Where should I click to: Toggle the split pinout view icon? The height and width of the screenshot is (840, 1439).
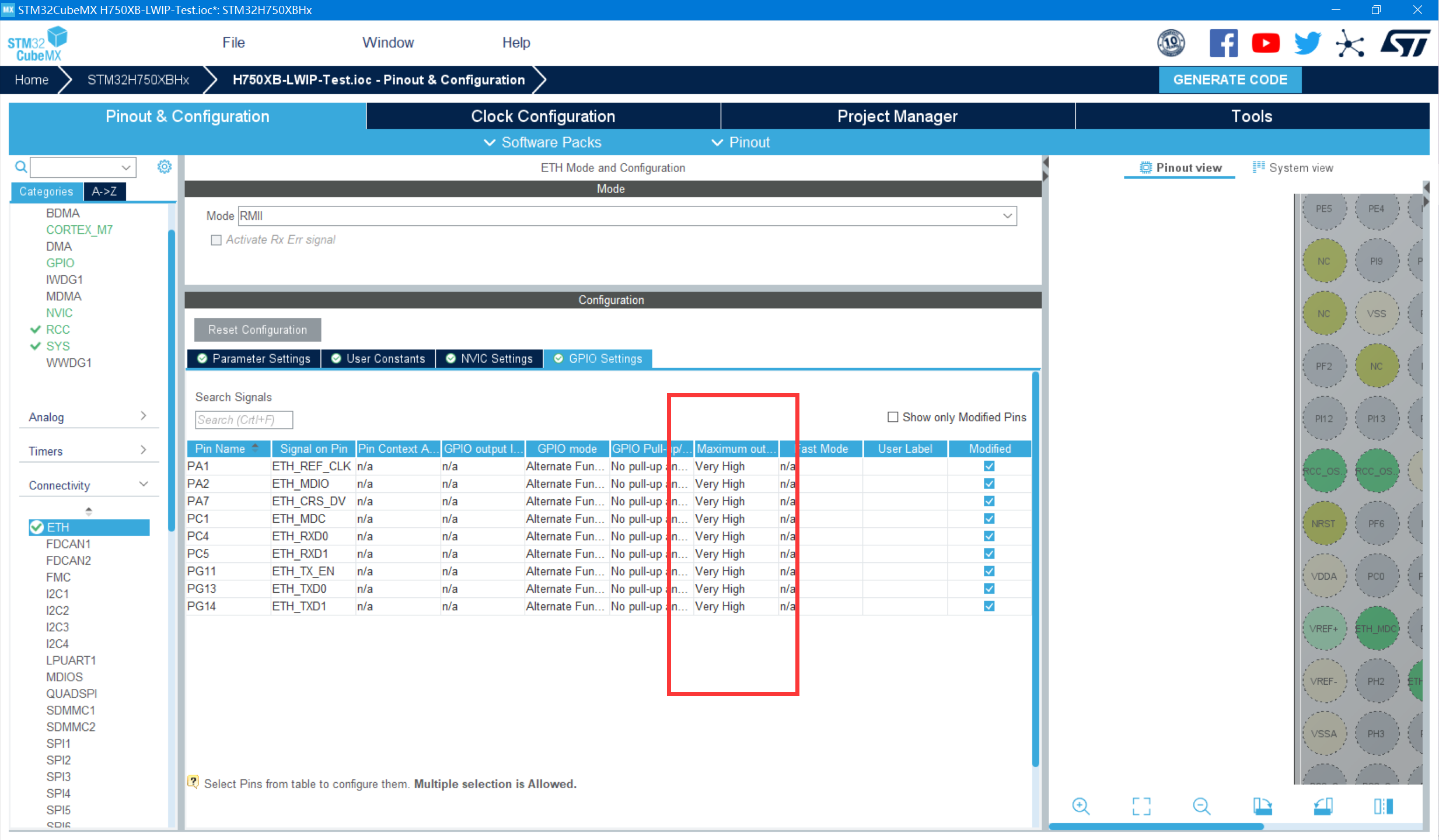pos(1383,806)
